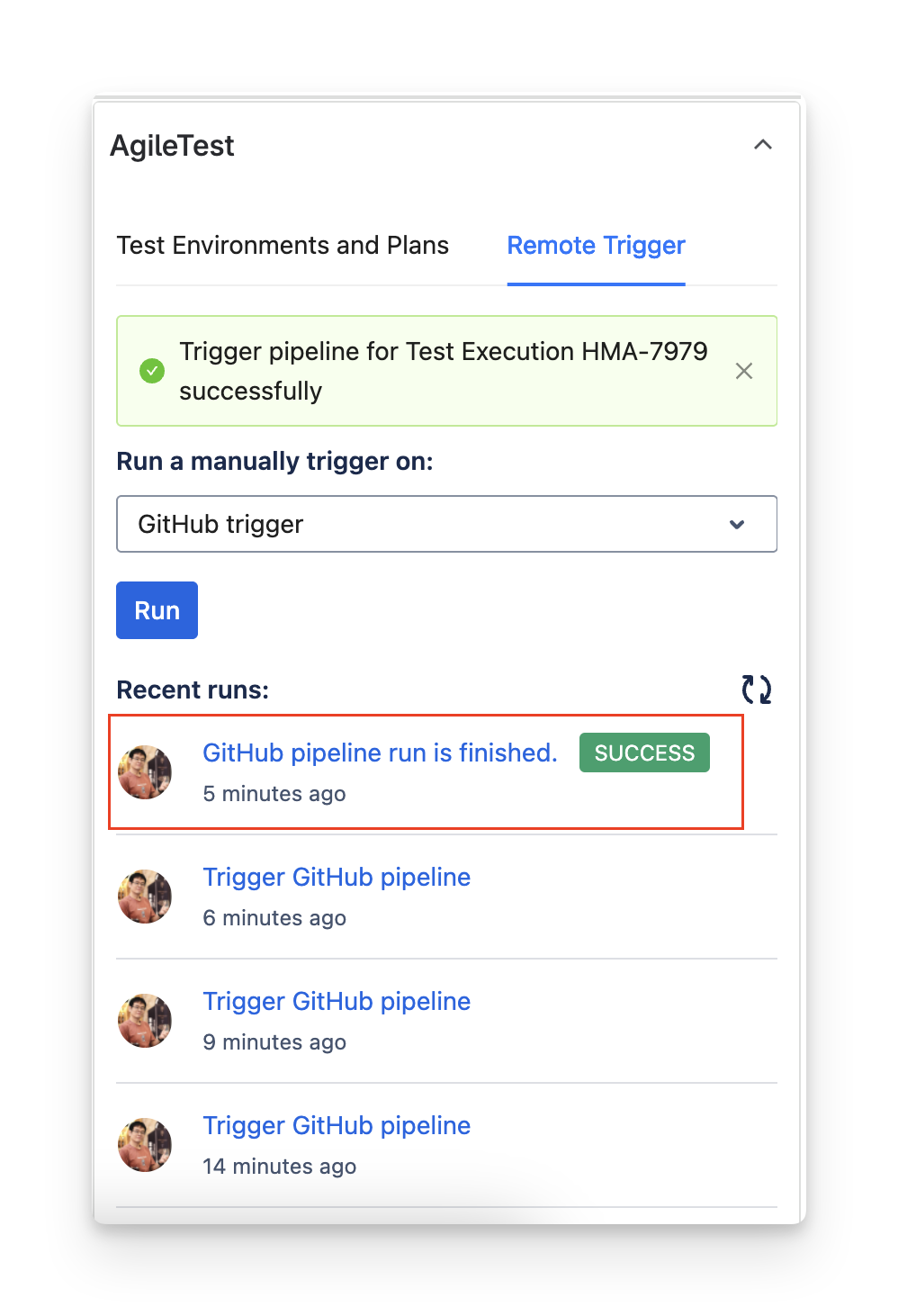The height and width of the screenshot is (1316, 898).
Task: Click the SUCCESS status badge
Action: tap(644, 753)
